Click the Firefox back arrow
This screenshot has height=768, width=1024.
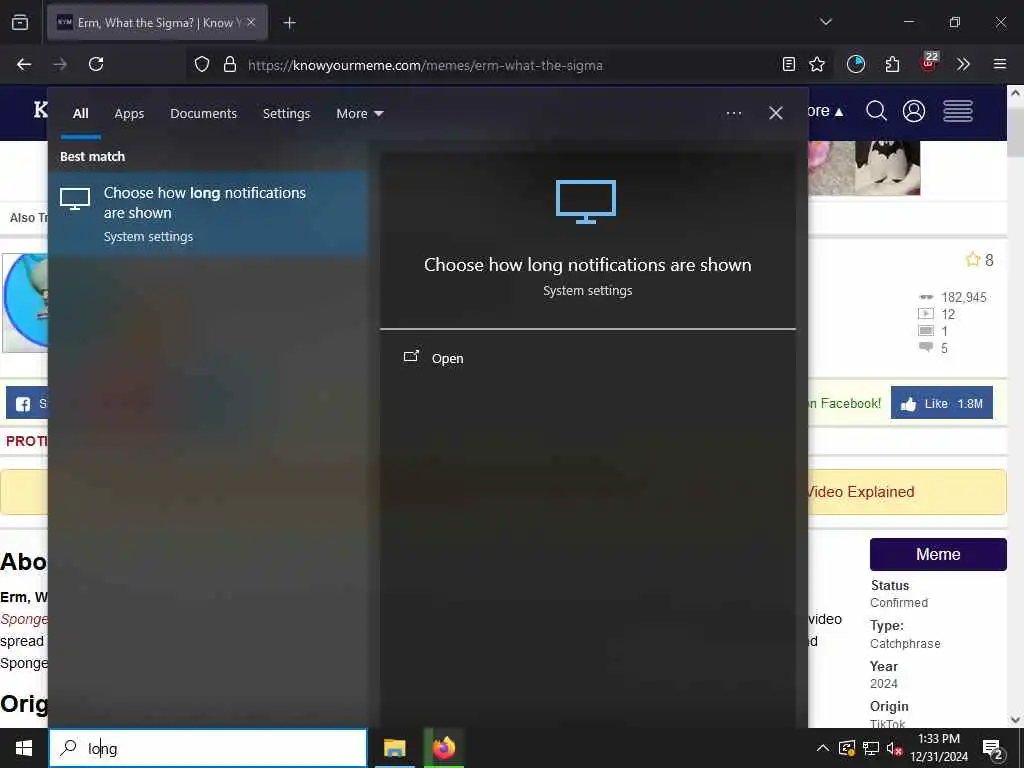pyautogui.click(x=24, y=64)
